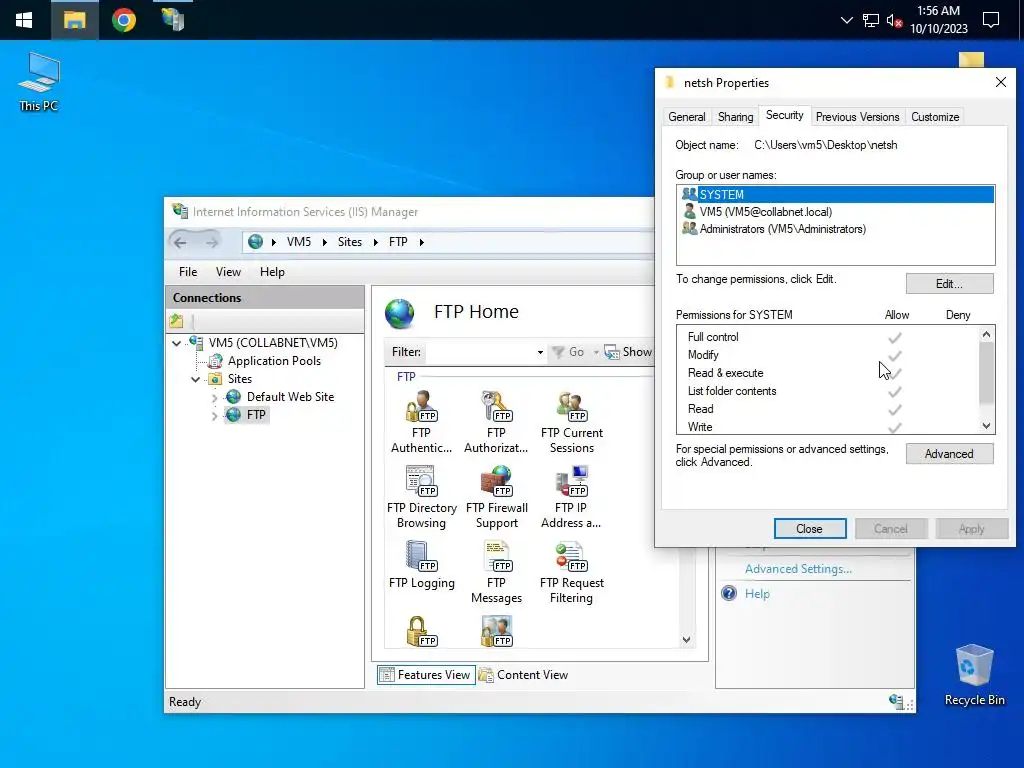Viewport: 1024px width, 768px height.
Task: Expand breadcrumb arrow after Sites
Action: click(376, 242)
